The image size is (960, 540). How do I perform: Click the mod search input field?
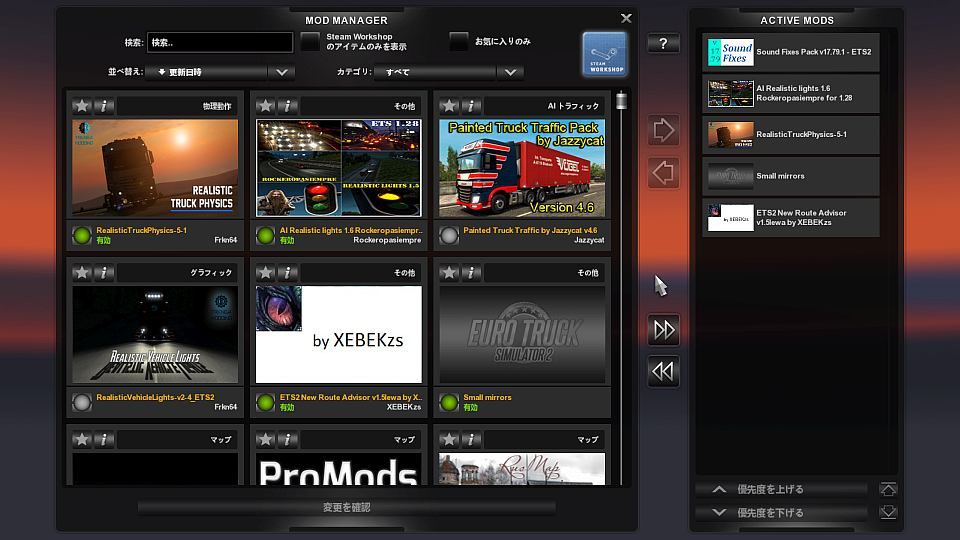[219, 43]
